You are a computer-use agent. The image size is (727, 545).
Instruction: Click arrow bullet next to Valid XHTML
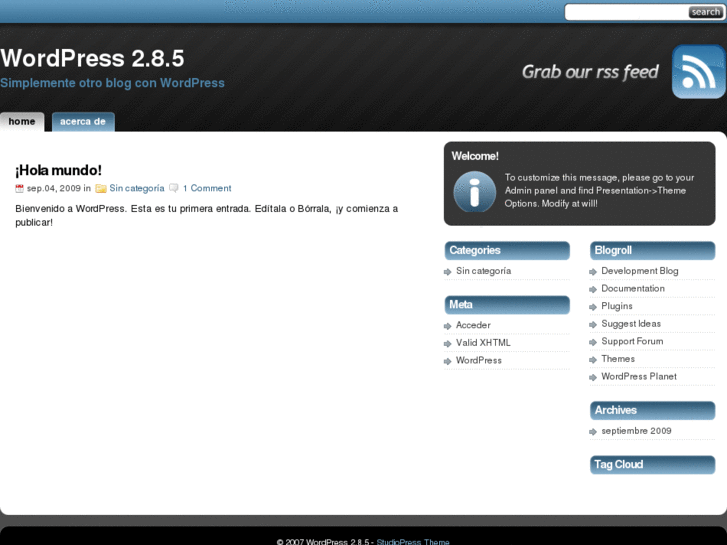click(x=447, y=344)
